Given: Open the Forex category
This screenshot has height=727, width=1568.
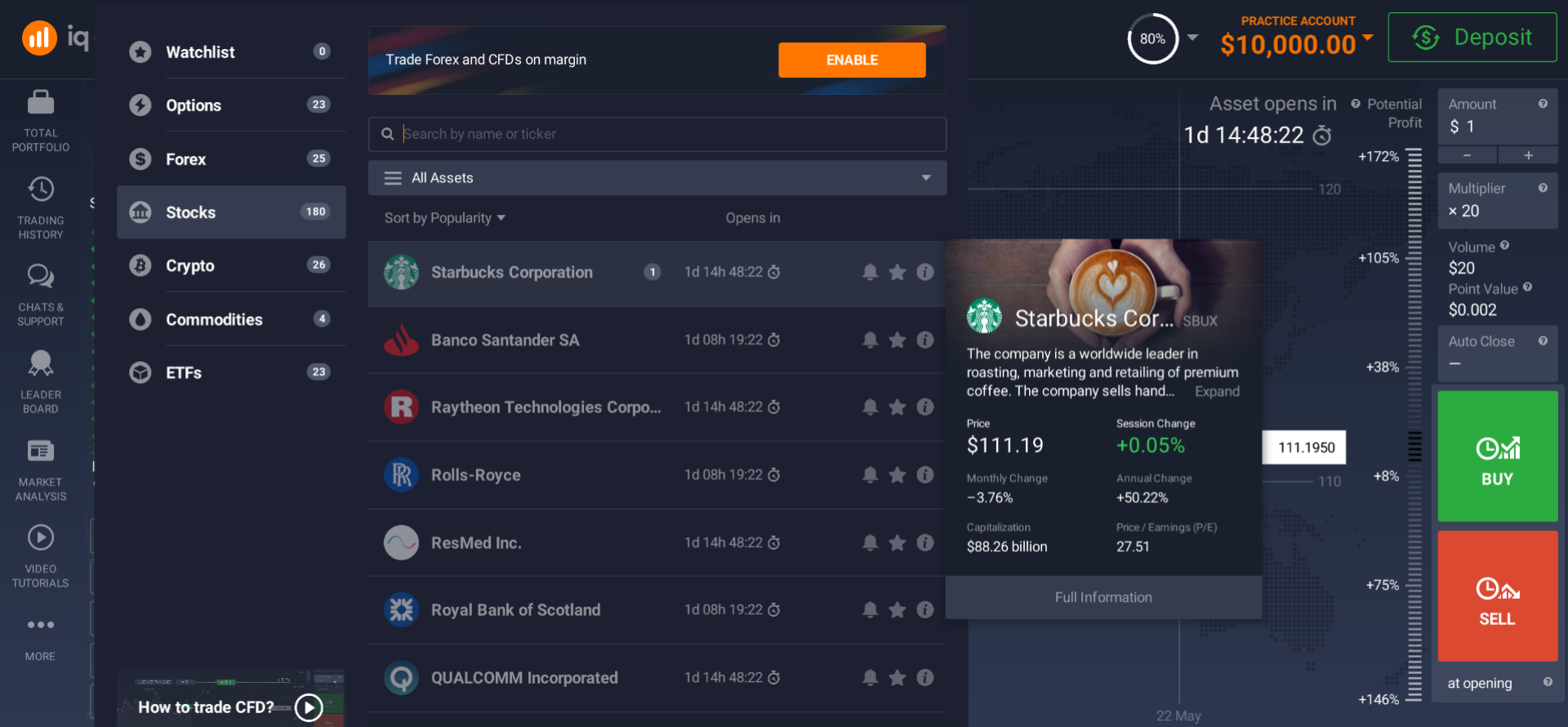Looking at the screenshot, I should pyautogui.click(x=231, y=159).
